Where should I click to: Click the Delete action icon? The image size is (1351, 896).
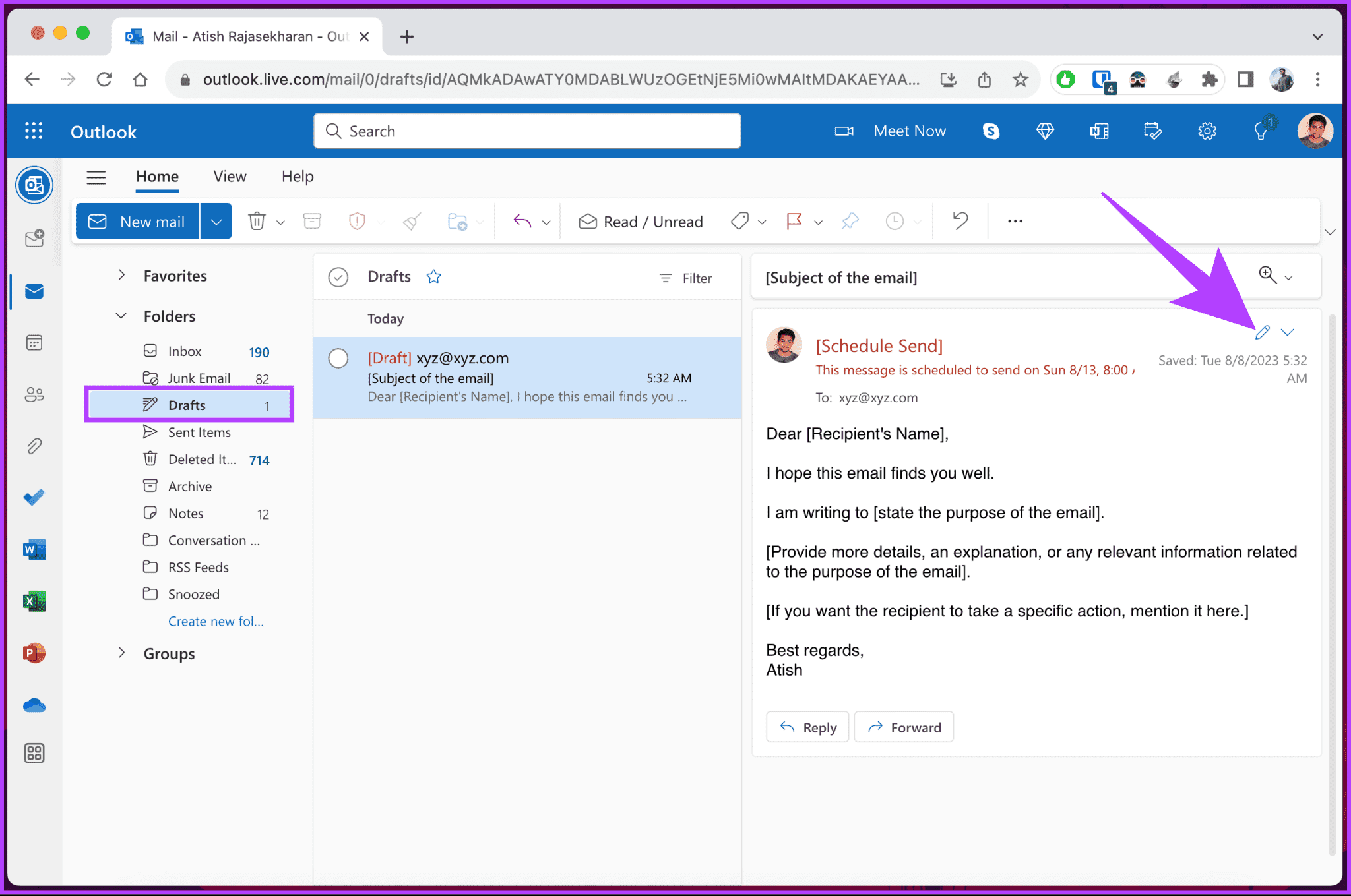pos(258,221)
